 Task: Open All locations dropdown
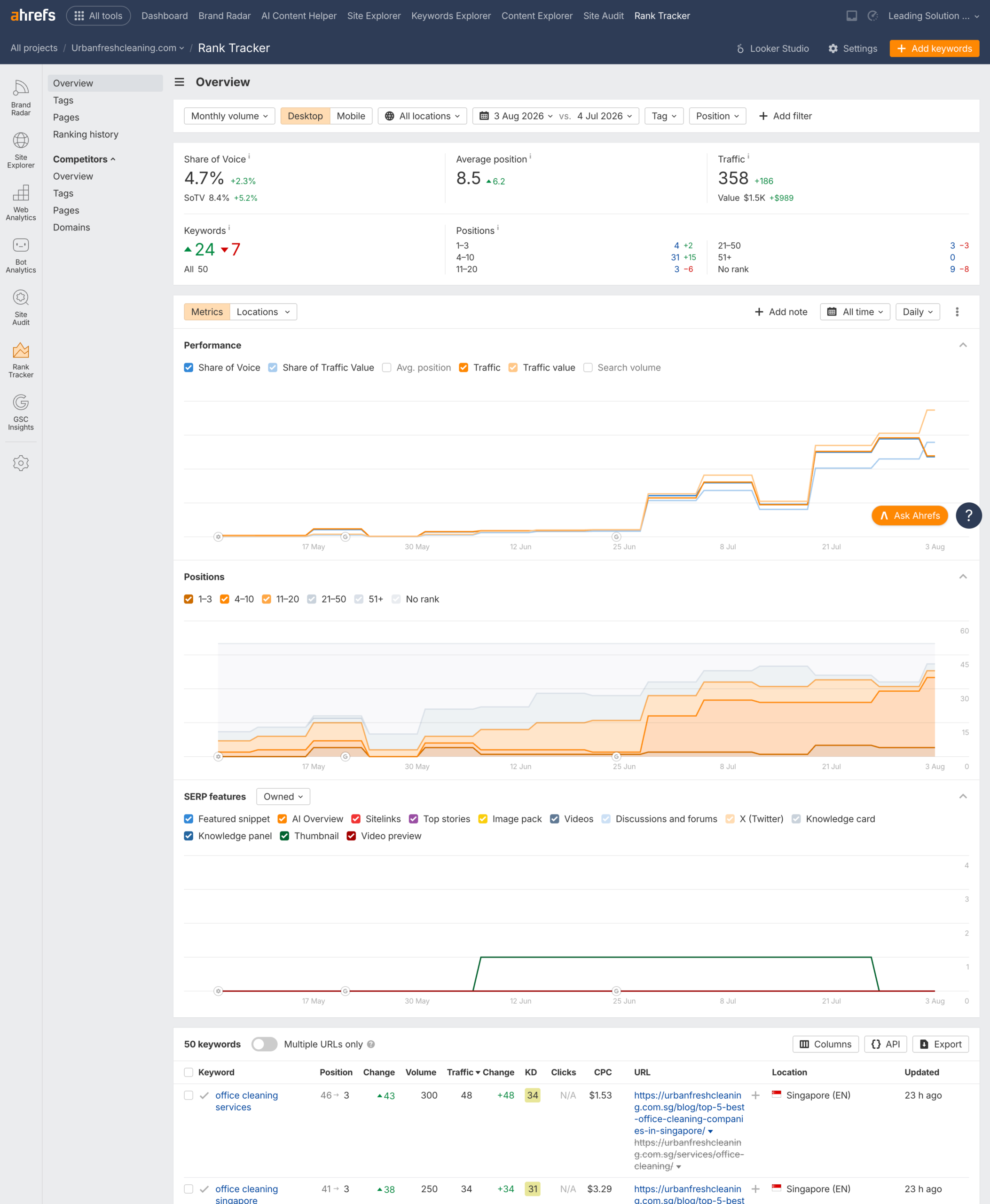point(423,116)
